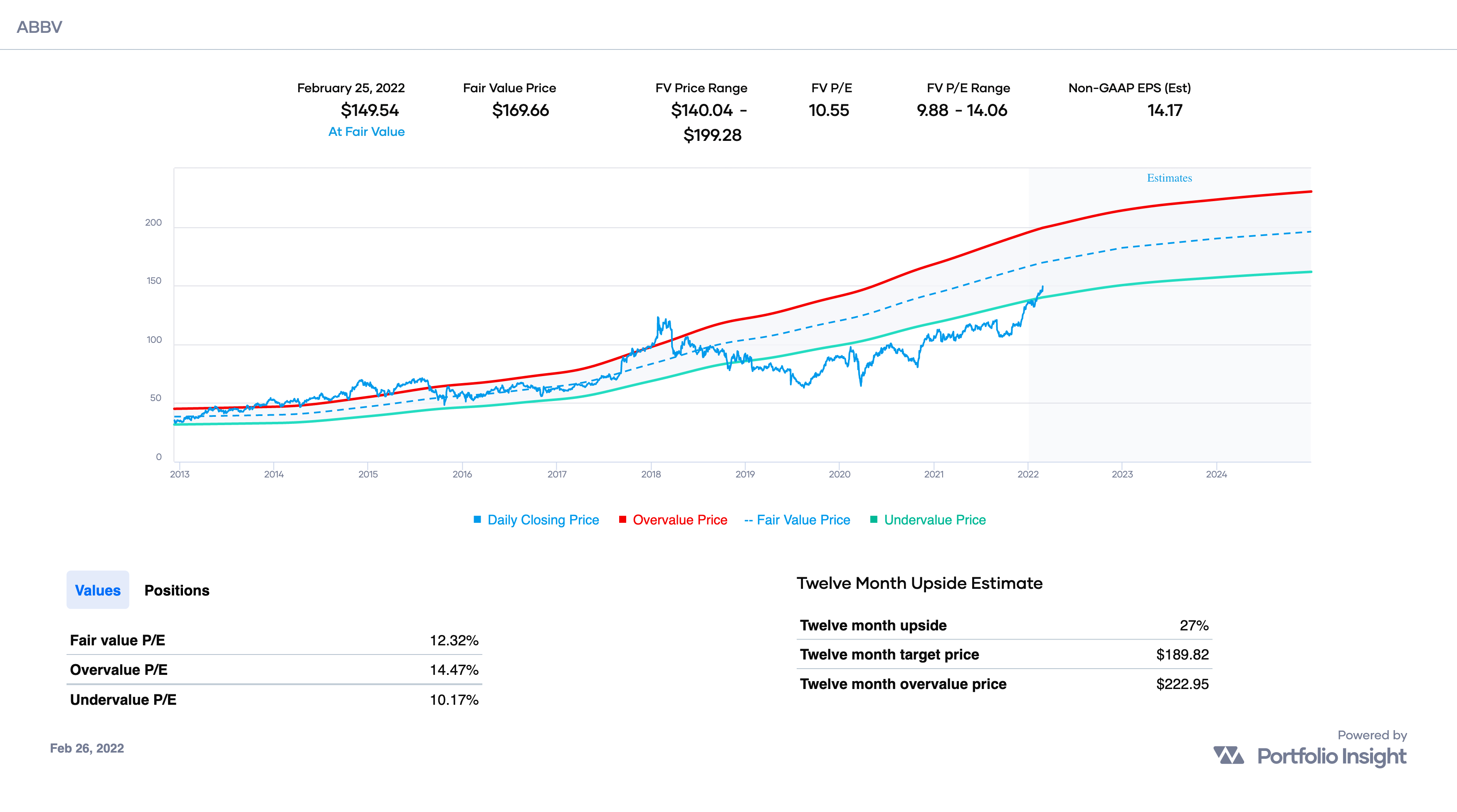Click the ABBV ticker header
This screenshot has height=812, width=1457.
click(x=39, y=27)
